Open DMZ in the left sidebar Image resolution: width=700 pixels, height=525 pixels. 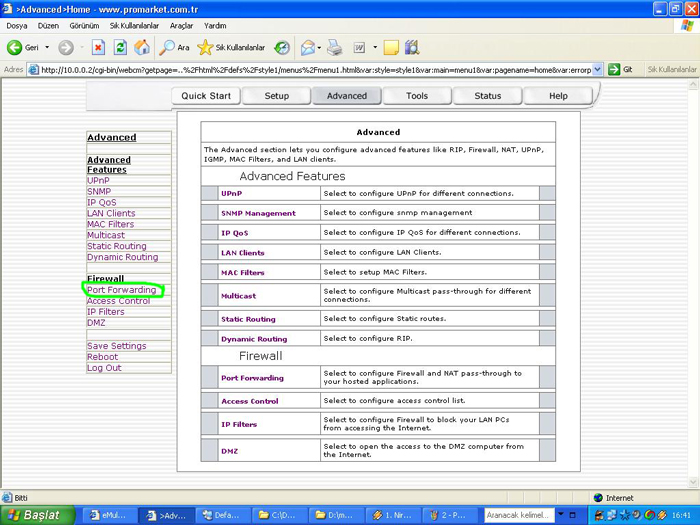(x=96, y=322)
